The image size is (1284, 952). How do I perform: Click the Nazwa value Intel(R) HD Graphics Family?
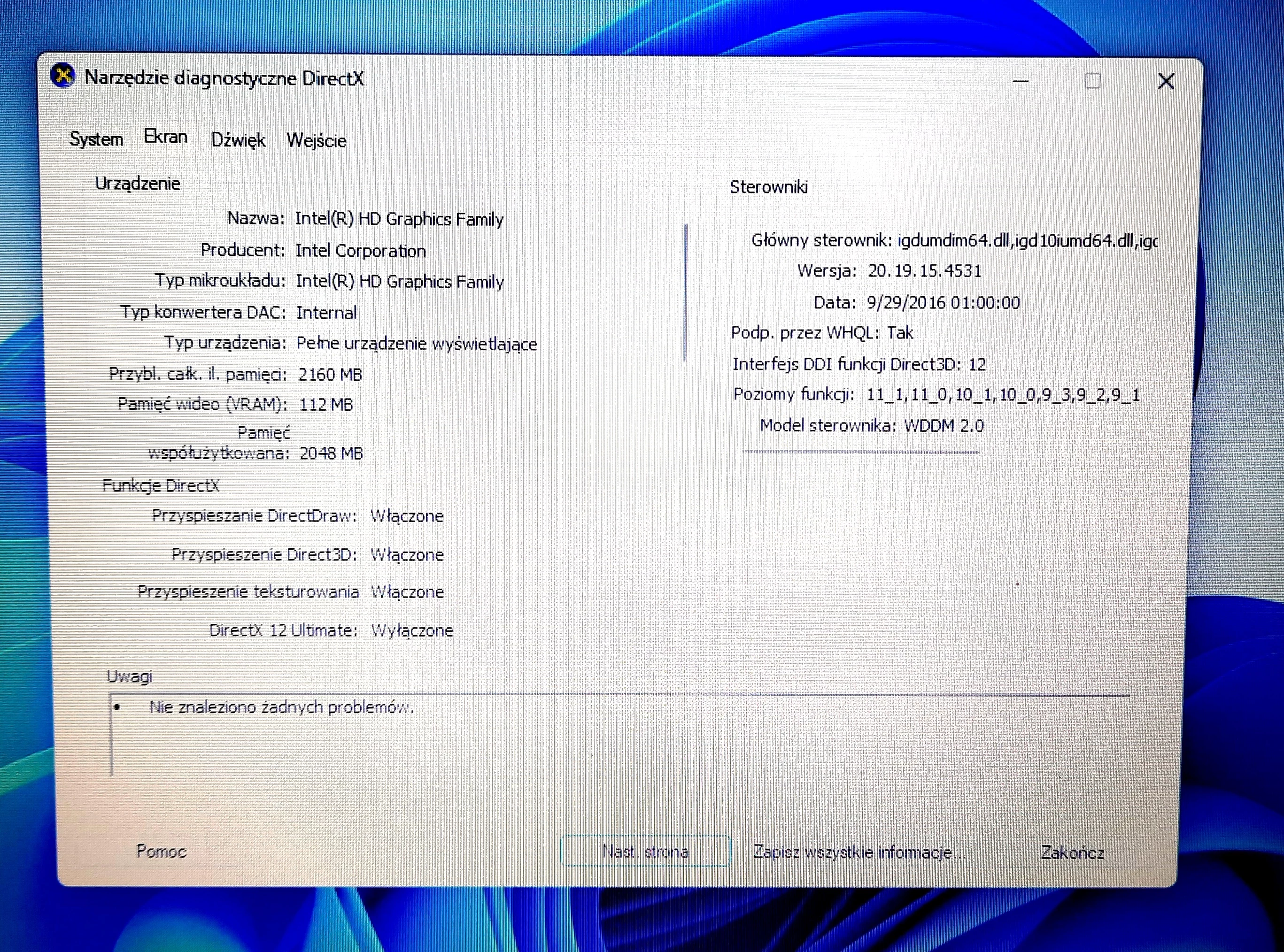[399, 219]
